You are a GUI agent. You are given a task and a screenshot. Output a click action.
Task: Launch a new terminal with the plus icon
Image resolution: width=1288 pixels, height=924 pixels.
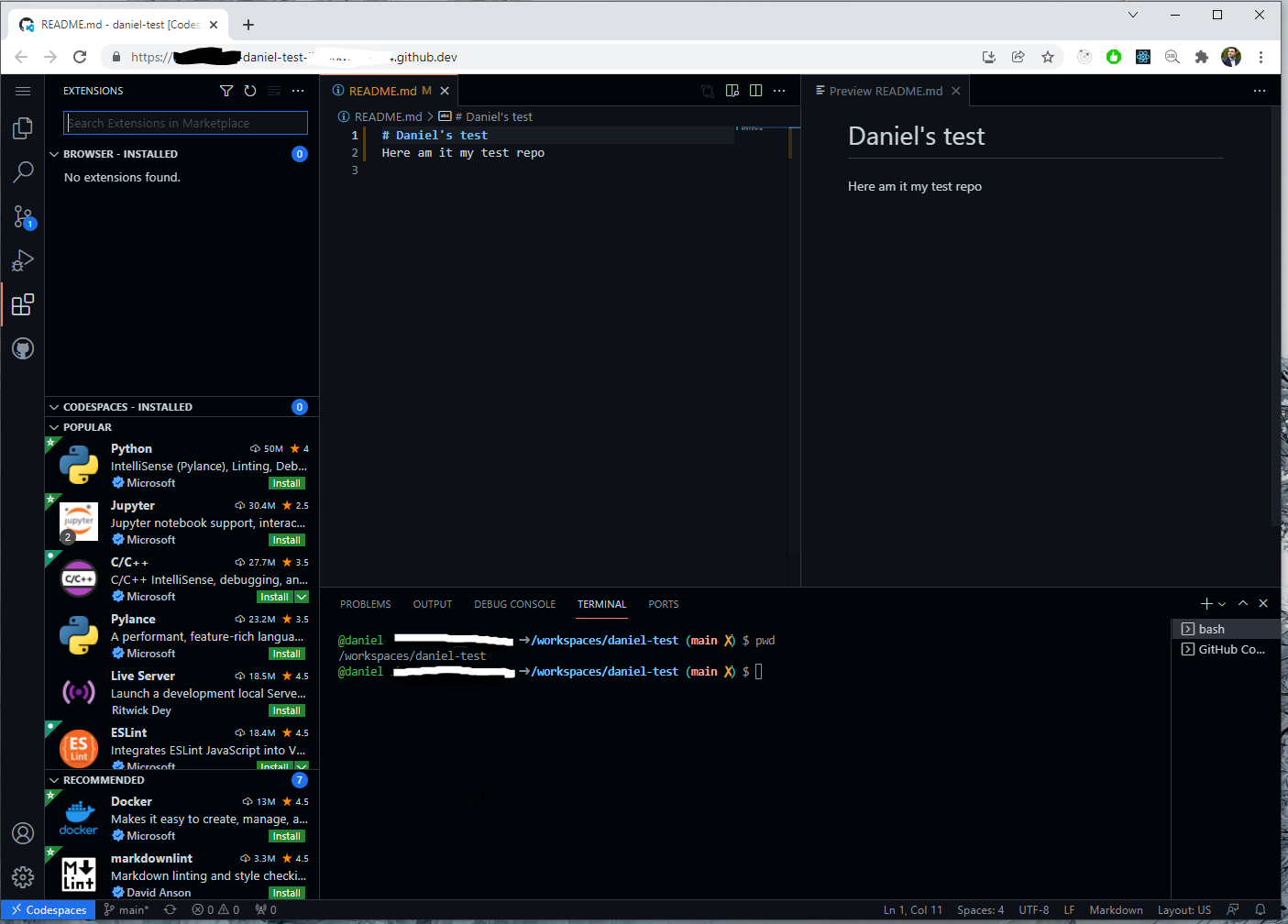click(1205, 603)
